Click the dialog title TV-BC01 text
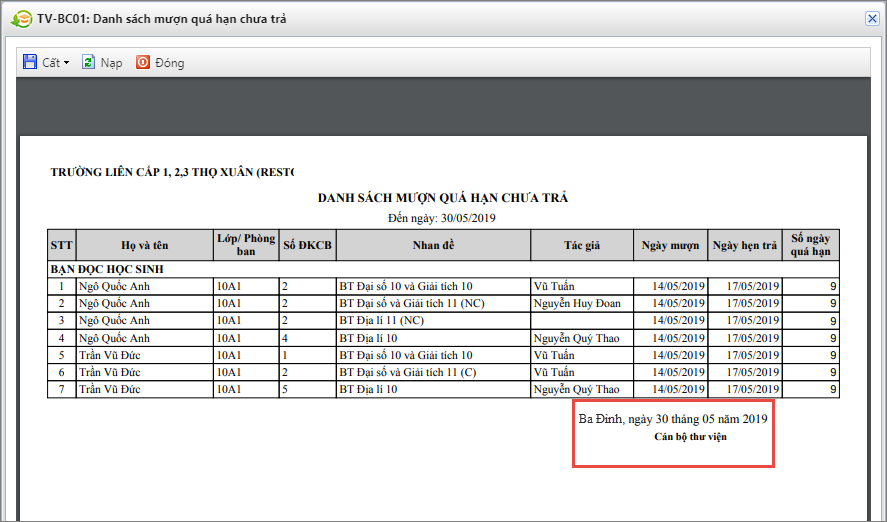 click(162, 19)
